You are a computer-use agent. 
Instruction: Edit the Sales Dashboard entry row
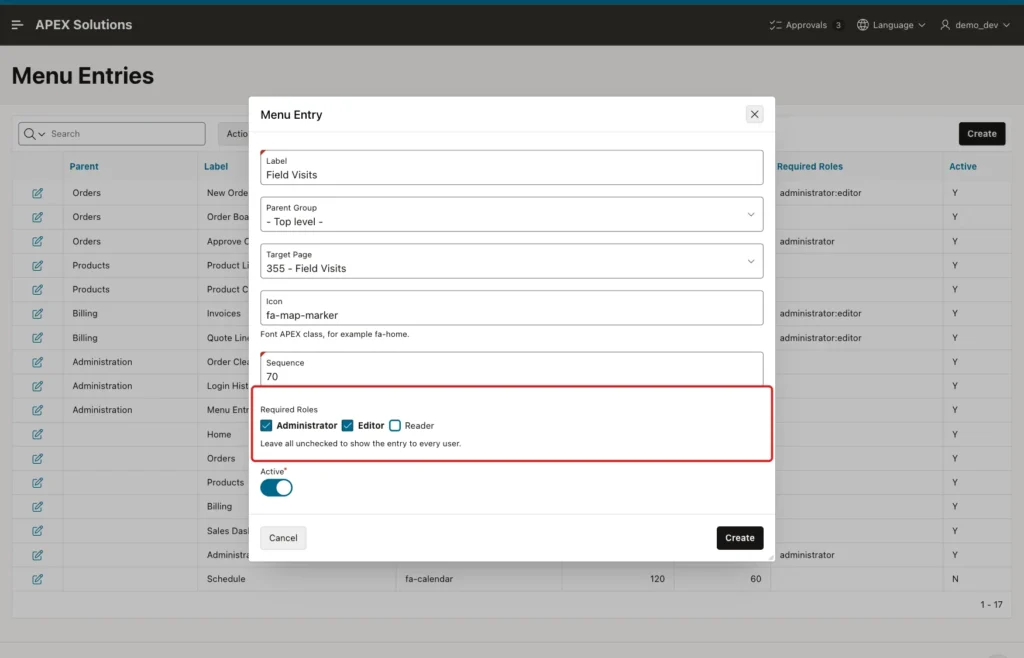click(37, 531)
